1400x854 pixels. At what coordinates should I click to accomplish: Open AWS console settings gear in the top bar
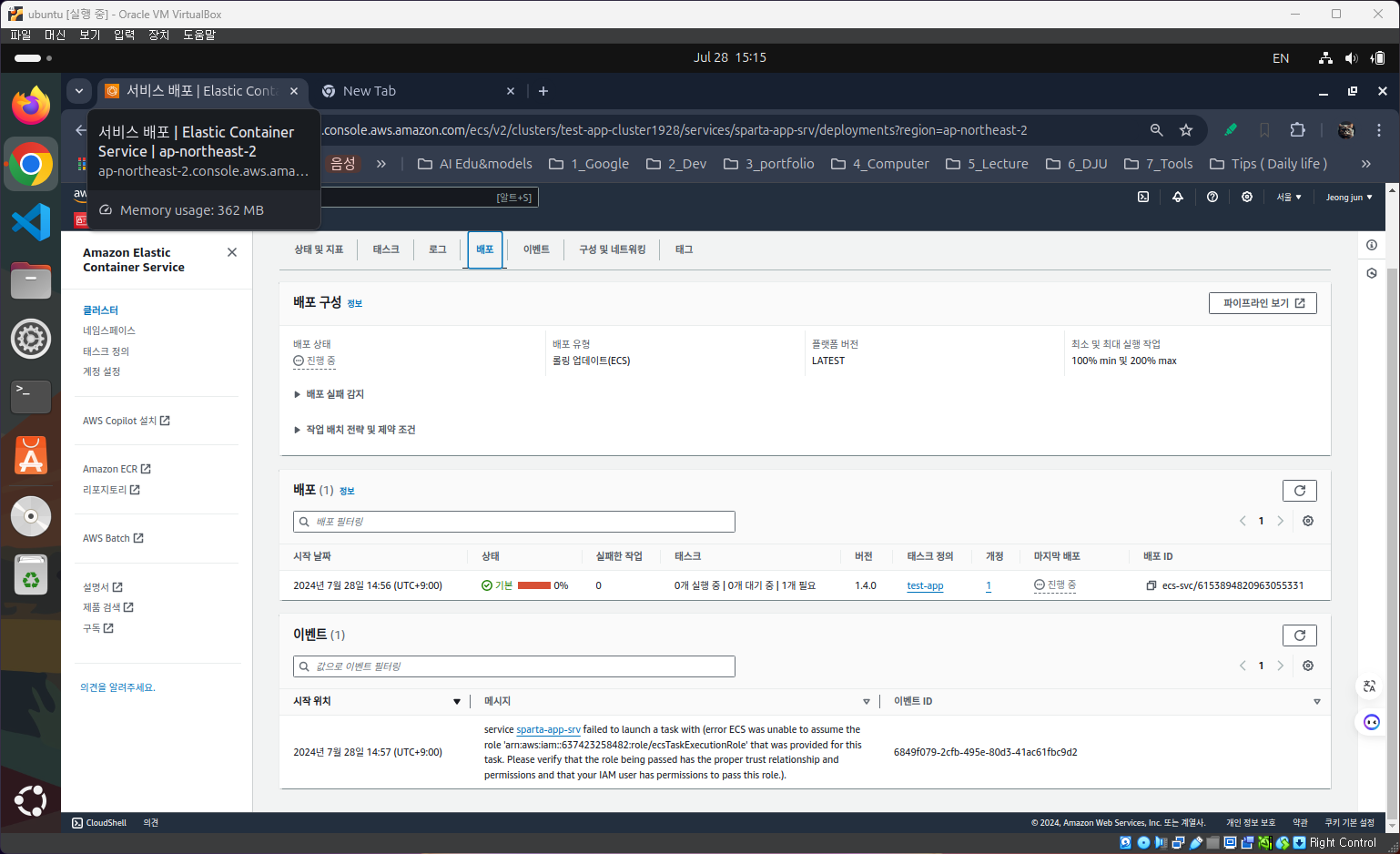pyautogui.click(x=1247, y=197)
